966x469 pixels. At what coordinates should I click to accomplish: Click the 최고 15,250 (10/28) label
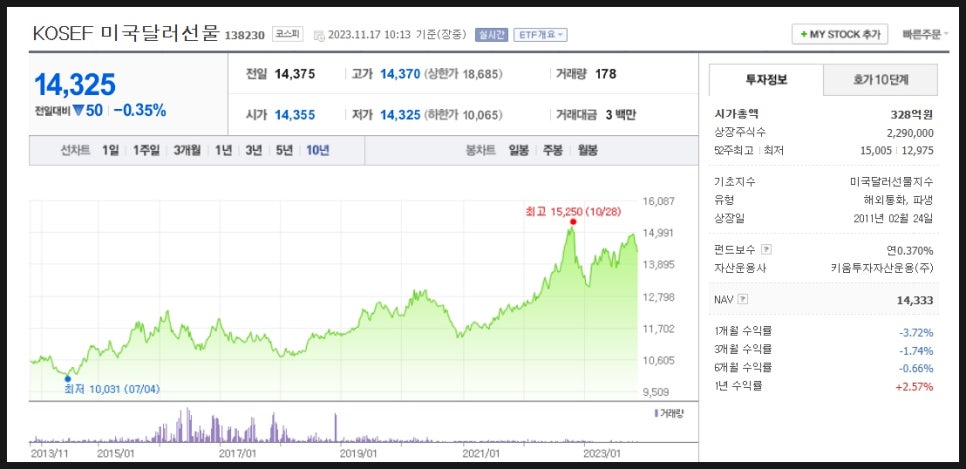[x=573, y=211]
